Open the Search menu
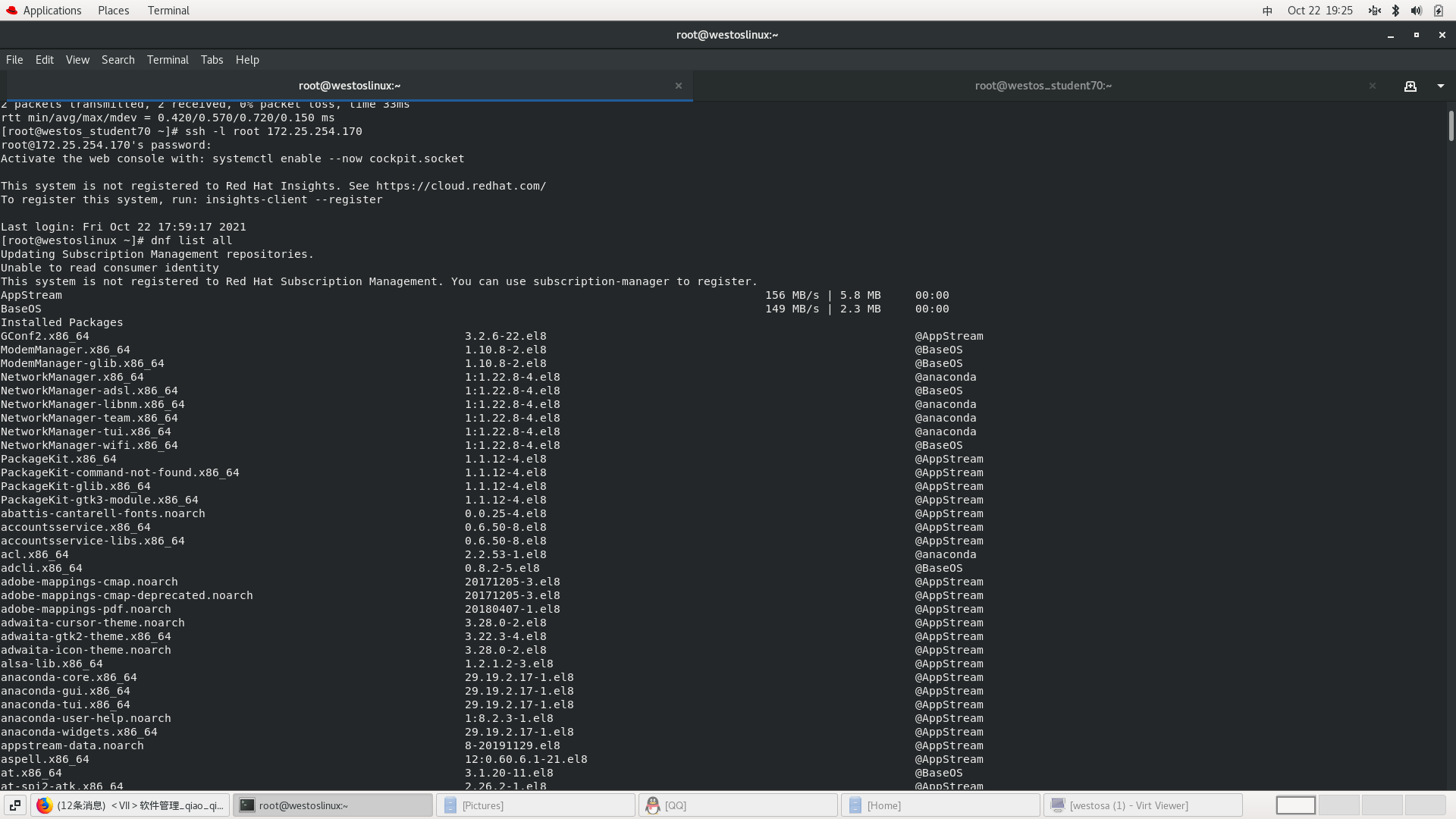 pos(118,60)
